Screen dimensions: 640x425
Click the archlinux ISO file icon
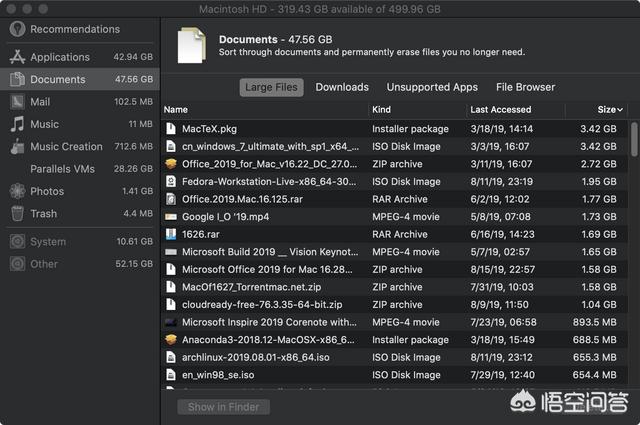point(171,357)
